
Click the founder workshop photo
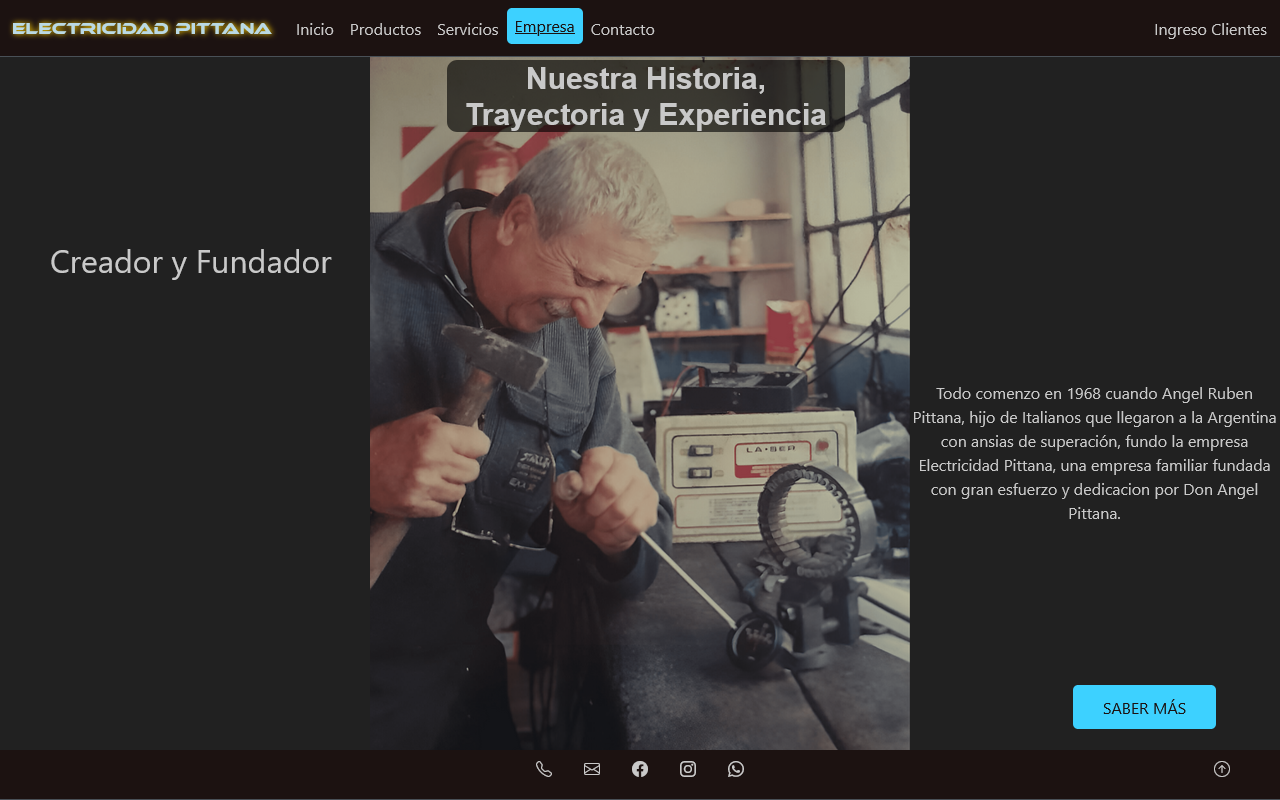pos(640,403)
